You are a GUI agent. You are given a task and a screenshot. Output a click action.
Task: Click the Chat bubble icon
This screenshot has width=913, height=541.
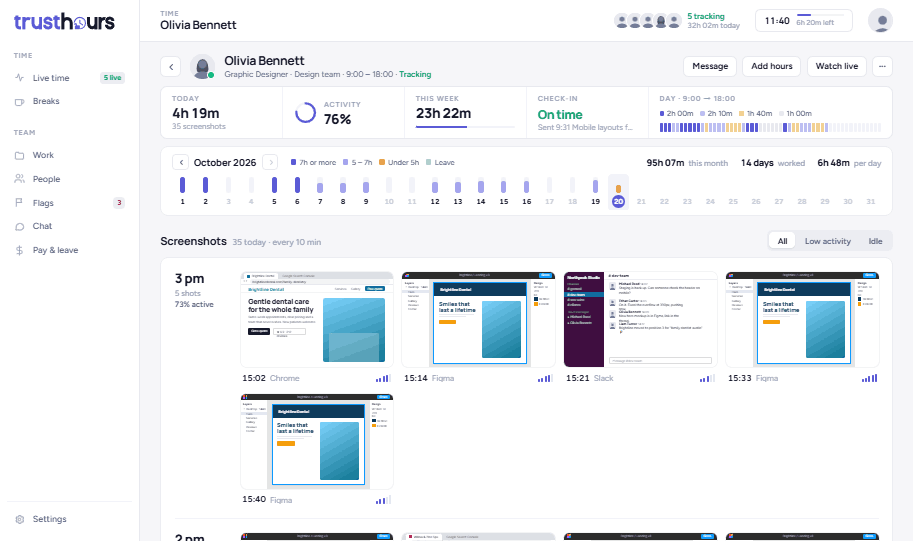pos(19,227)
